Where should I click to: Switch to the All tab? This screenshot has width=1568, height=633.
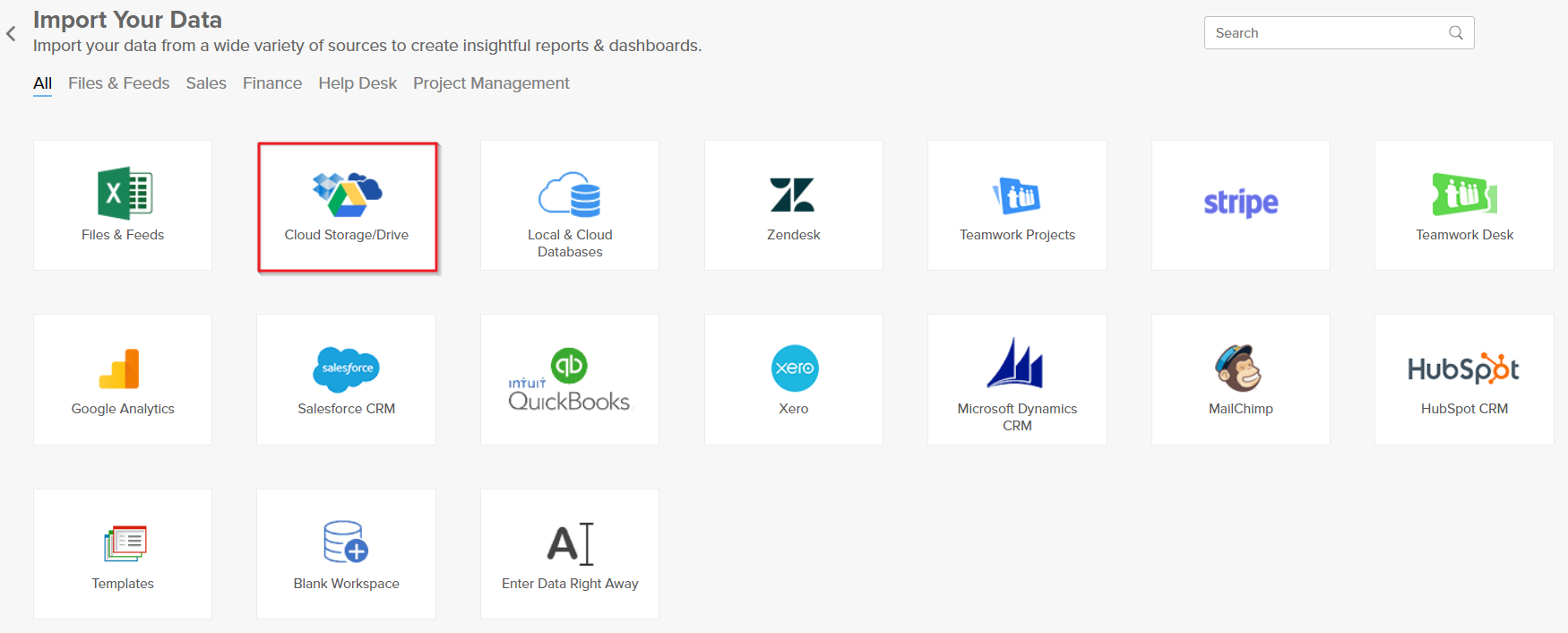pyautogui.click(x=43, y=83)
